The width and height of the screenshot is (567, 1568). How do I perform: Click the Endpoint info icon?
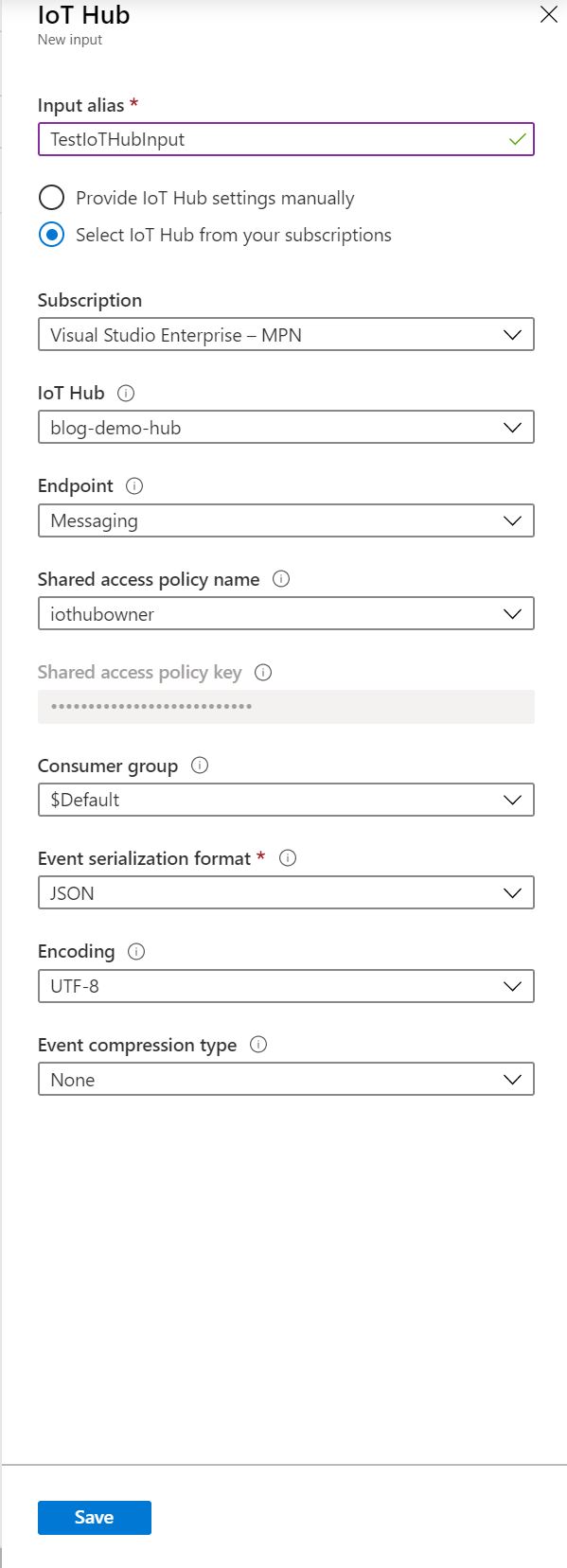click(134, 485)
